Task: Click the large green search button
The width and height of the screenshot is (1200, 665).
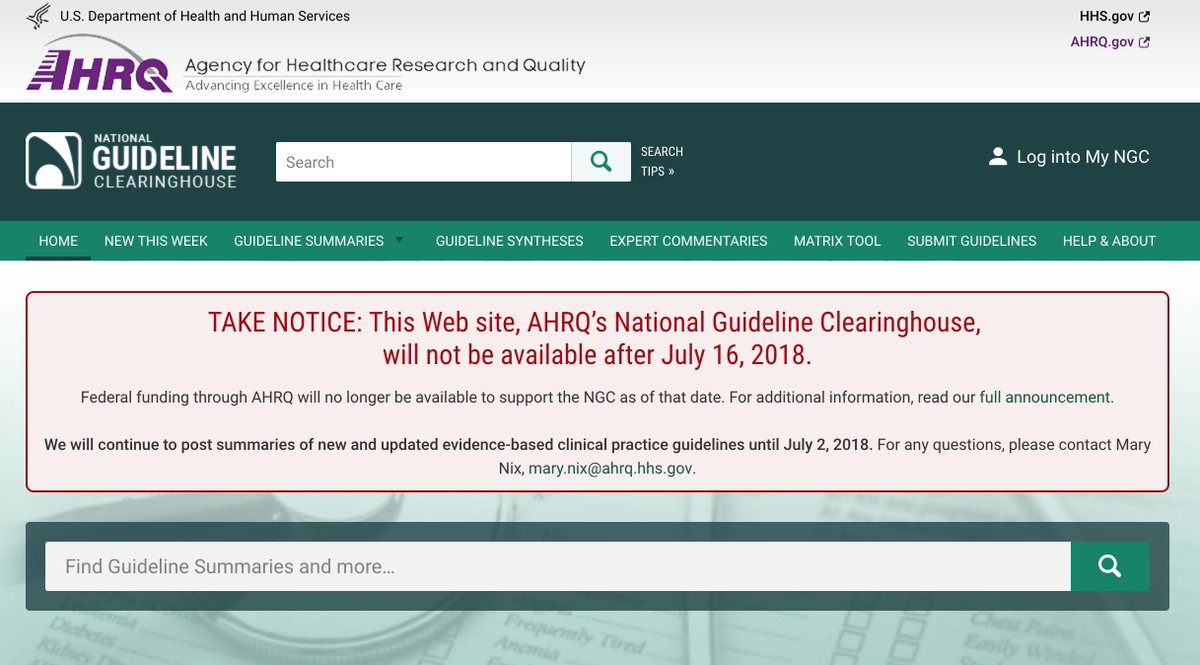Action: click(1110, 566)
